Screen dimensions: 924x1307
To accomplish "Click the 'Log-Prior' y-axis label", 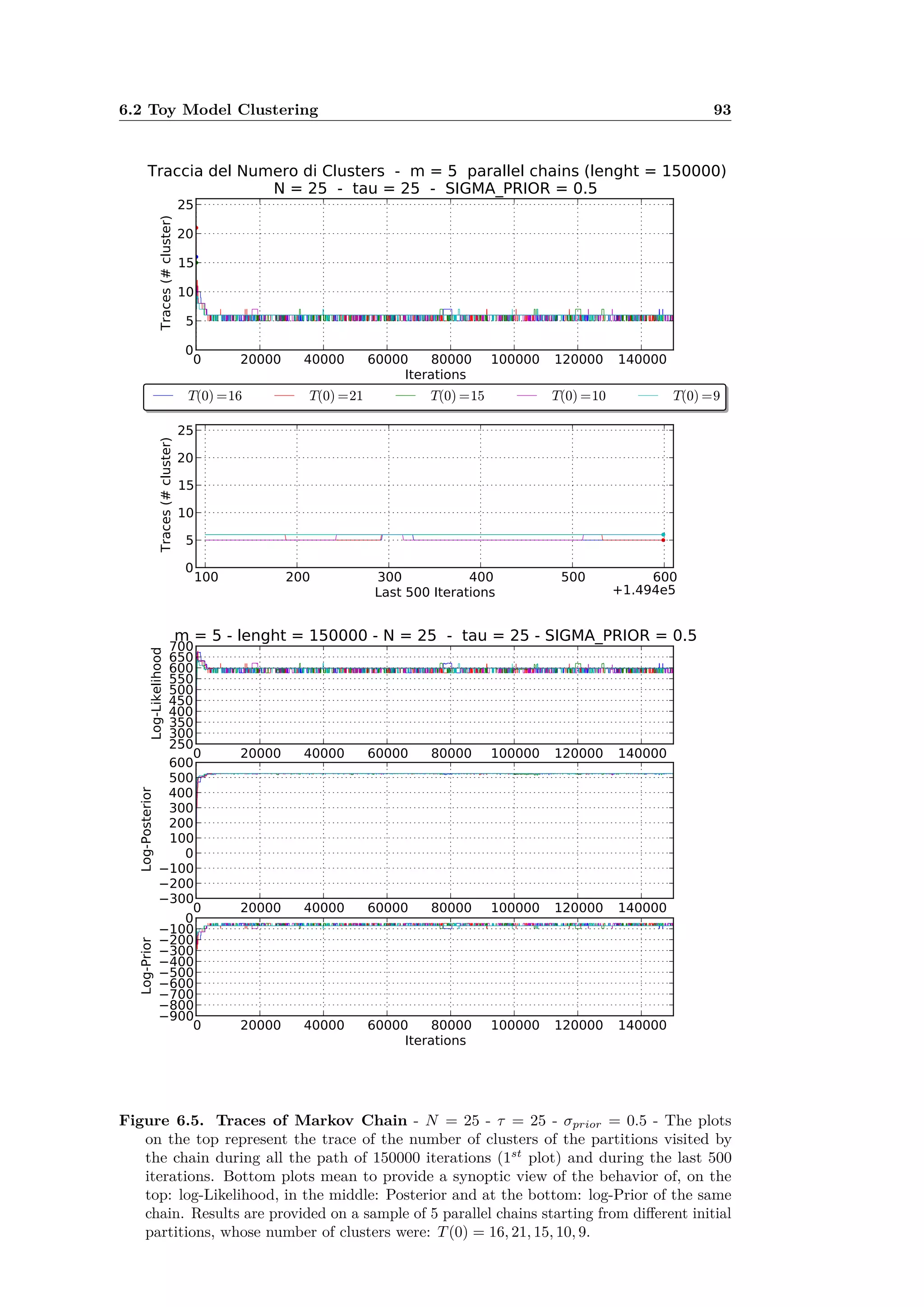I will click(146, 966).
